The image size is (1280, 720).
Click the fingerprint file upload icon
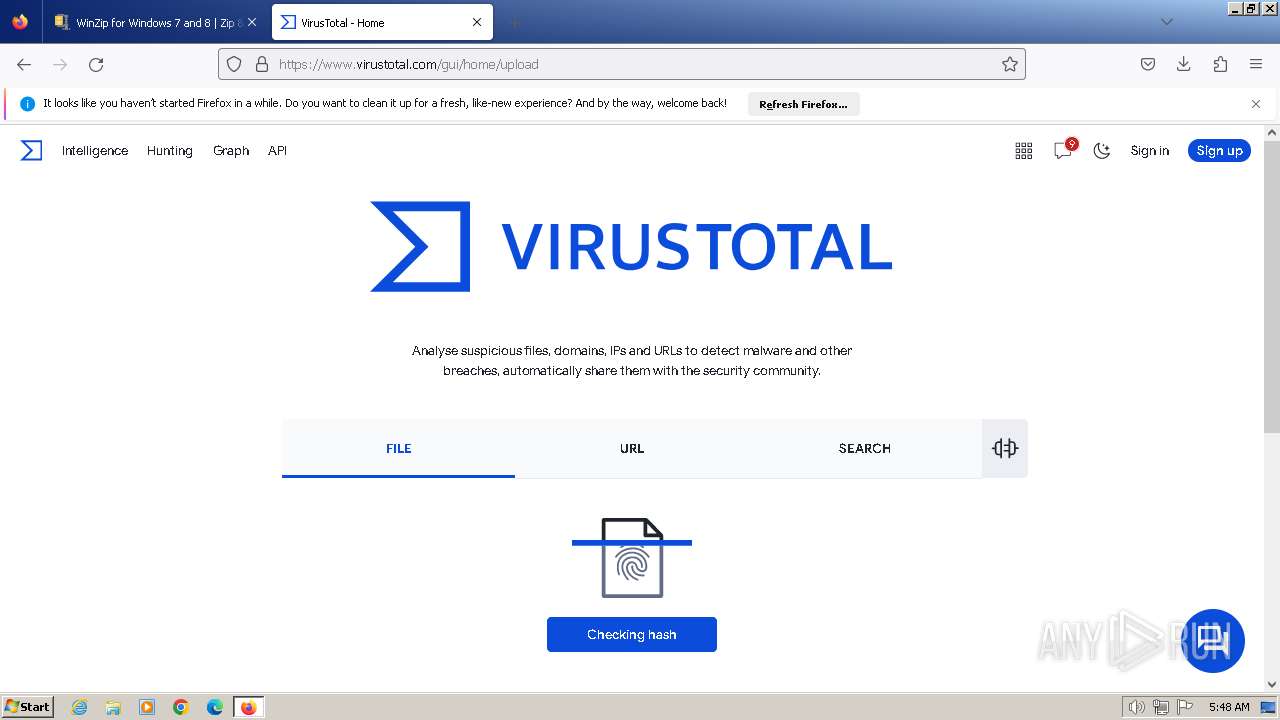click(632, 558)
